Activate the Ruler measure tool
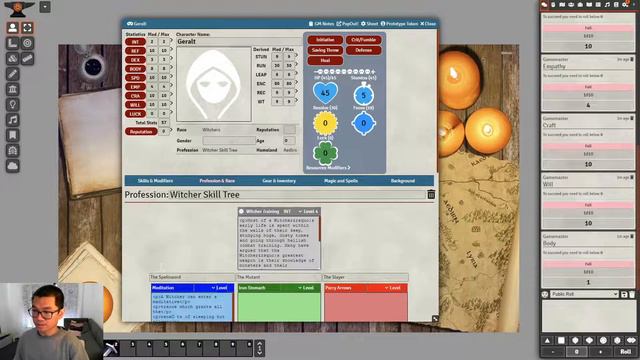Image resolution: width=640 pixels, height=360 pixels. tap(27, 58)
